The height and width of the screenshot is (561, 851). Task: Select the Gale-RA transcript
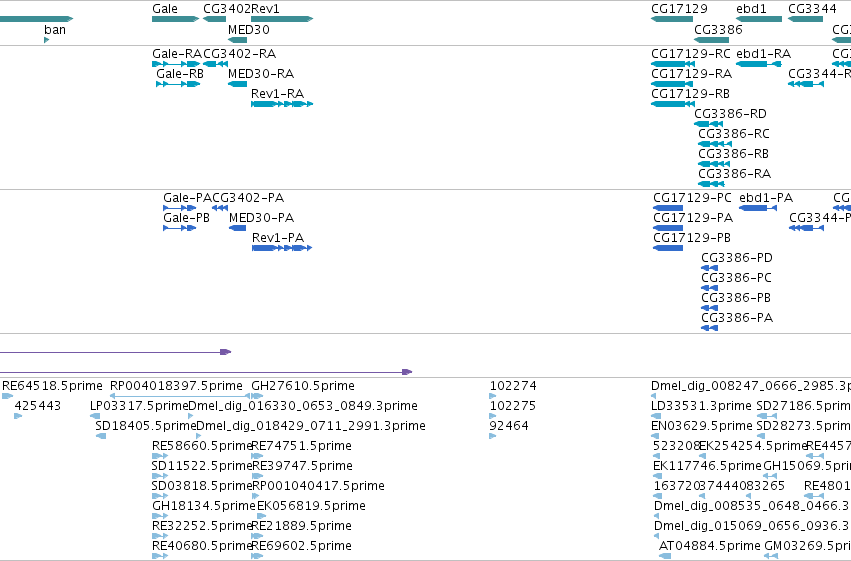coord(176,64)
